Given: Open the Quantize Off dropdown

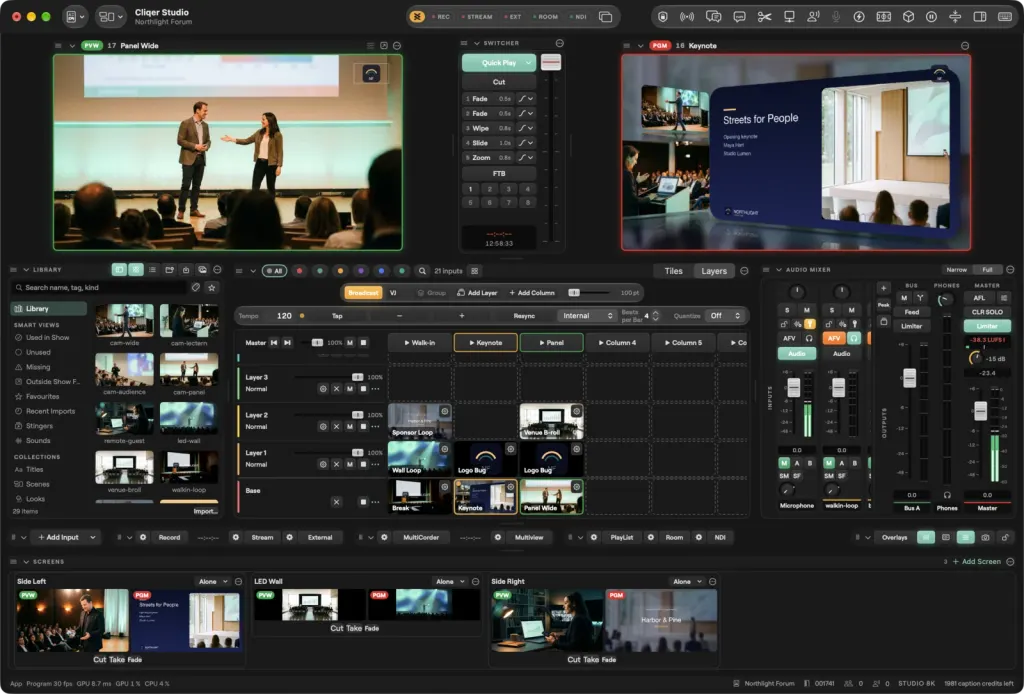Looking at the screenshot, I should 724,316.
